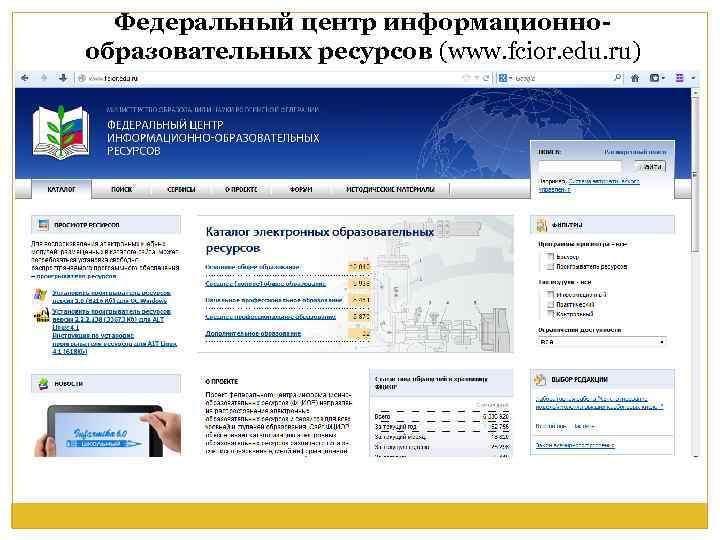Click the Каталог электронных образовательных ресурсов heading
Image resolution: width=720 pixels, height=540 pixels.
click(320, 240)
